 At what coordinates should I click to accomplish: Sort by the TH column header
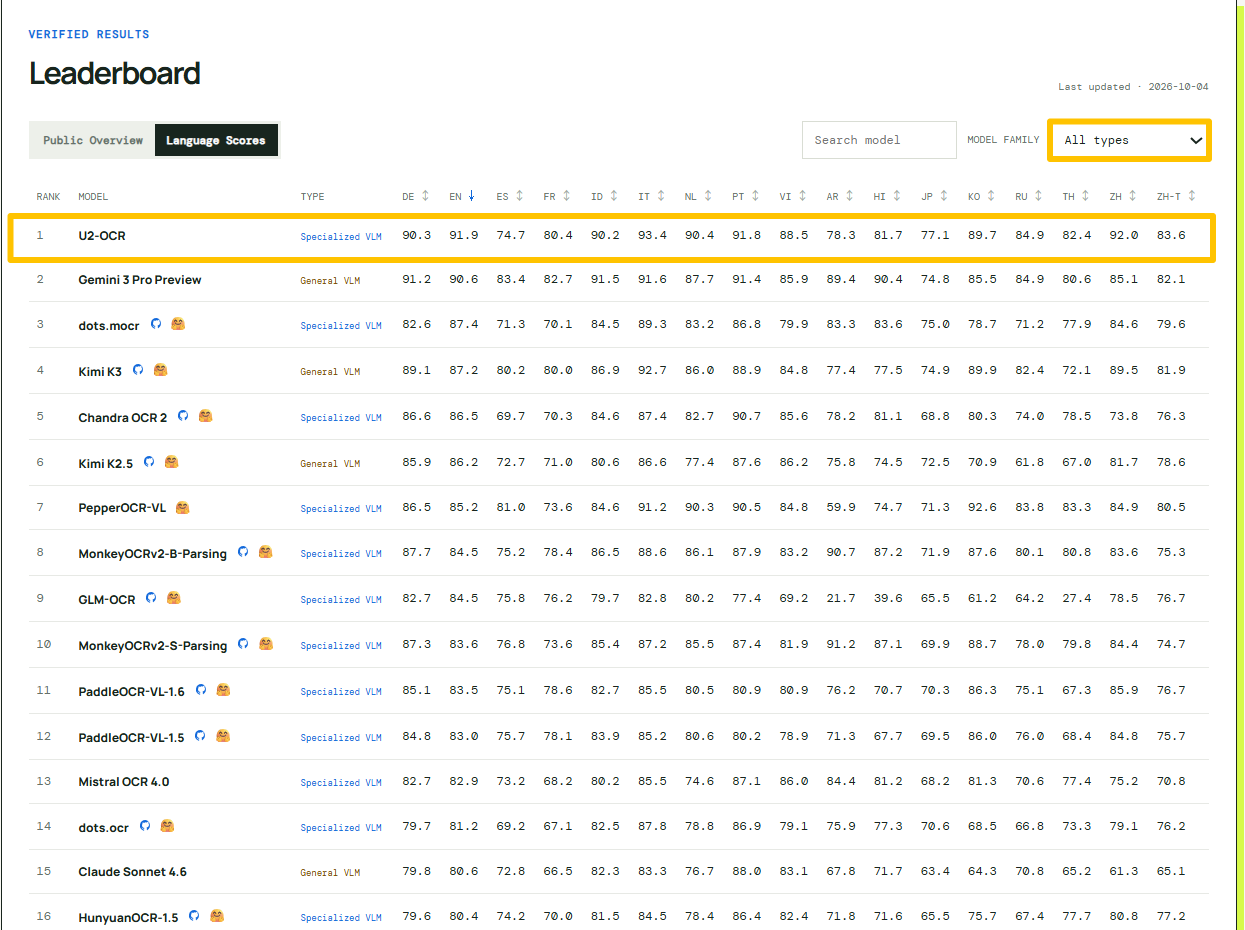1076,197
